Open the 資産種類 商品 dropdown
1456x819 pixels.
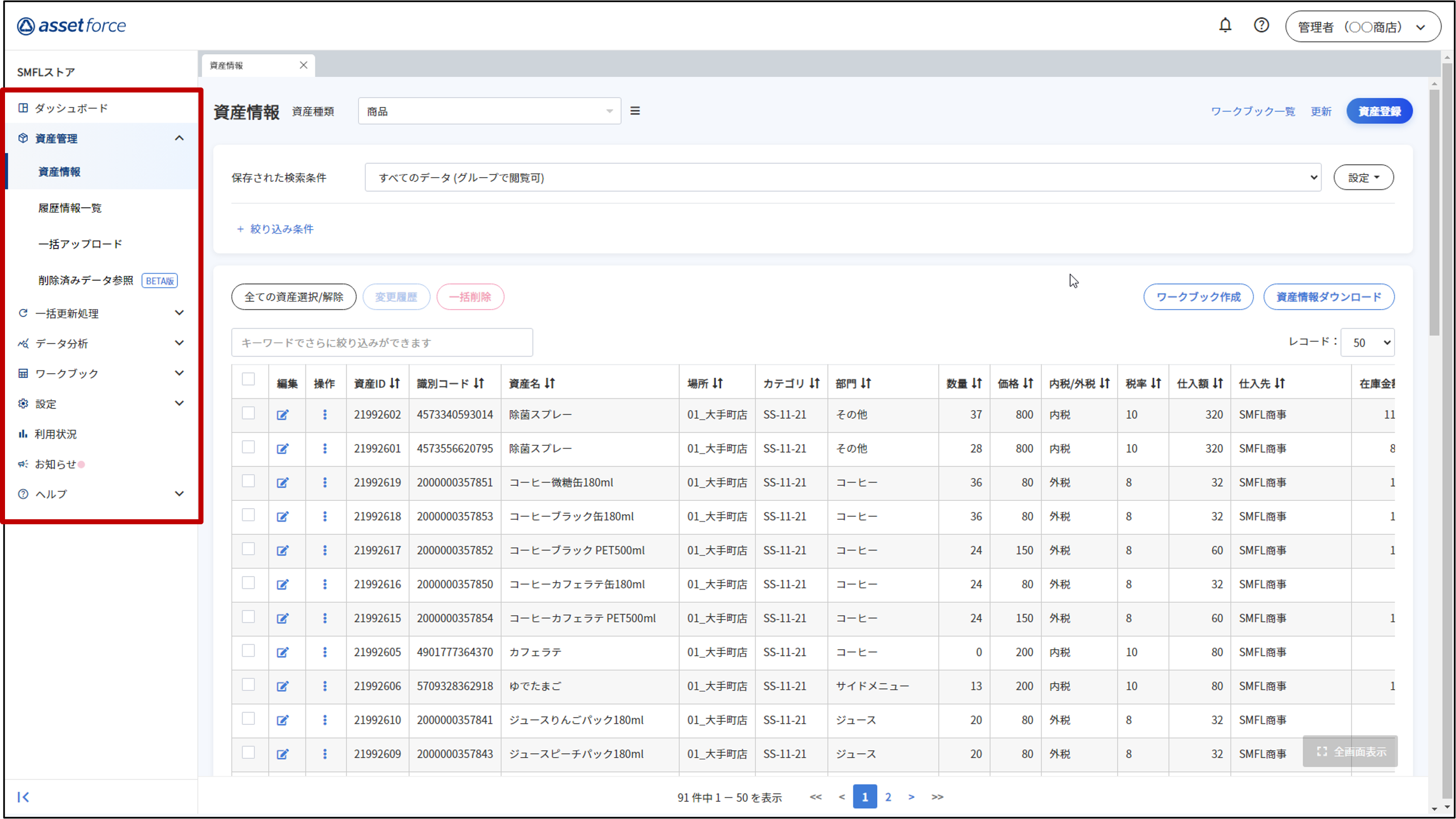[489, 111]
